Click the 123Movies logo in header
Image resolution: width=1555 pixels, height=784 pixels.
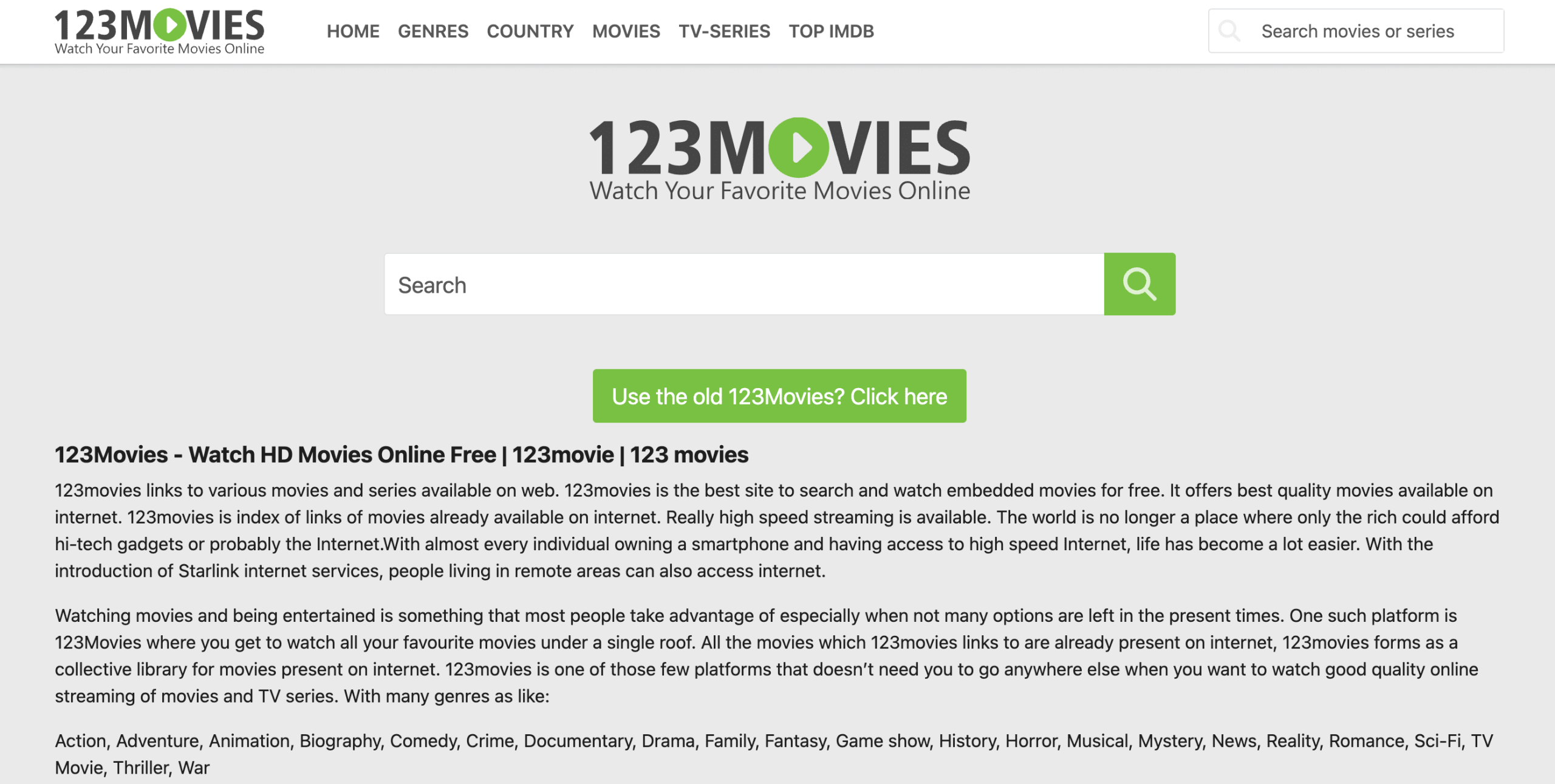[x=159, y=32]
